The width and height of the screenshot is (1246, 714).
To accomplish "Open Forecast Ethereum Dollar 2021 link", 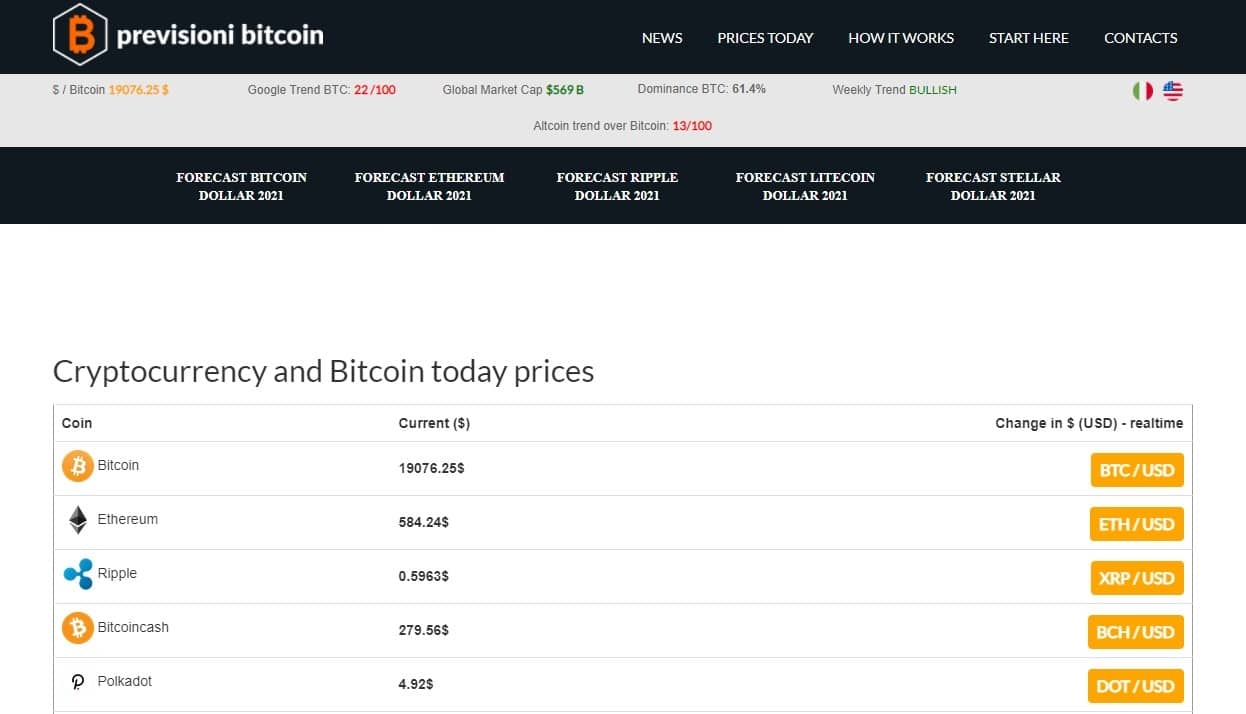I will coord(429,186).
